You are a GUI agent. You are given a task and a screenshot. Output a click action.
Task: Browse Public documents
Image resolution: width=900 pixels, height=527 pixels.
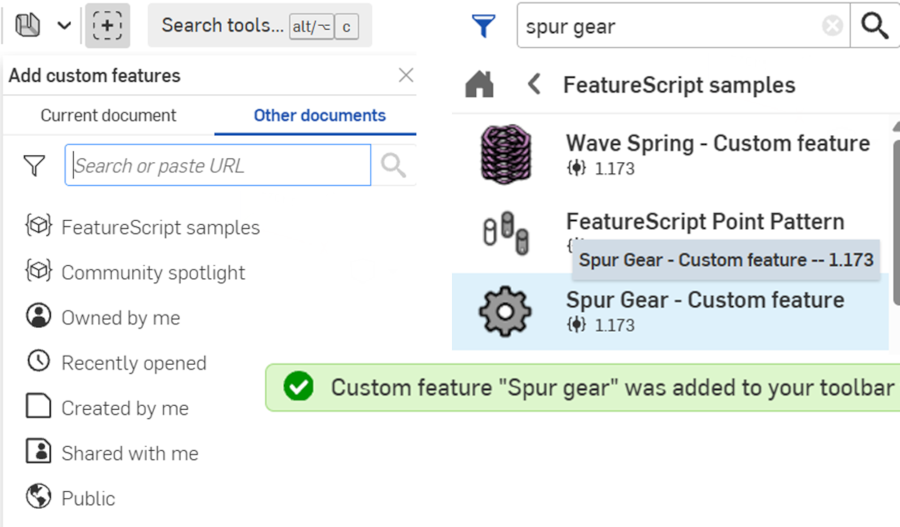click(x=88, y=498)
